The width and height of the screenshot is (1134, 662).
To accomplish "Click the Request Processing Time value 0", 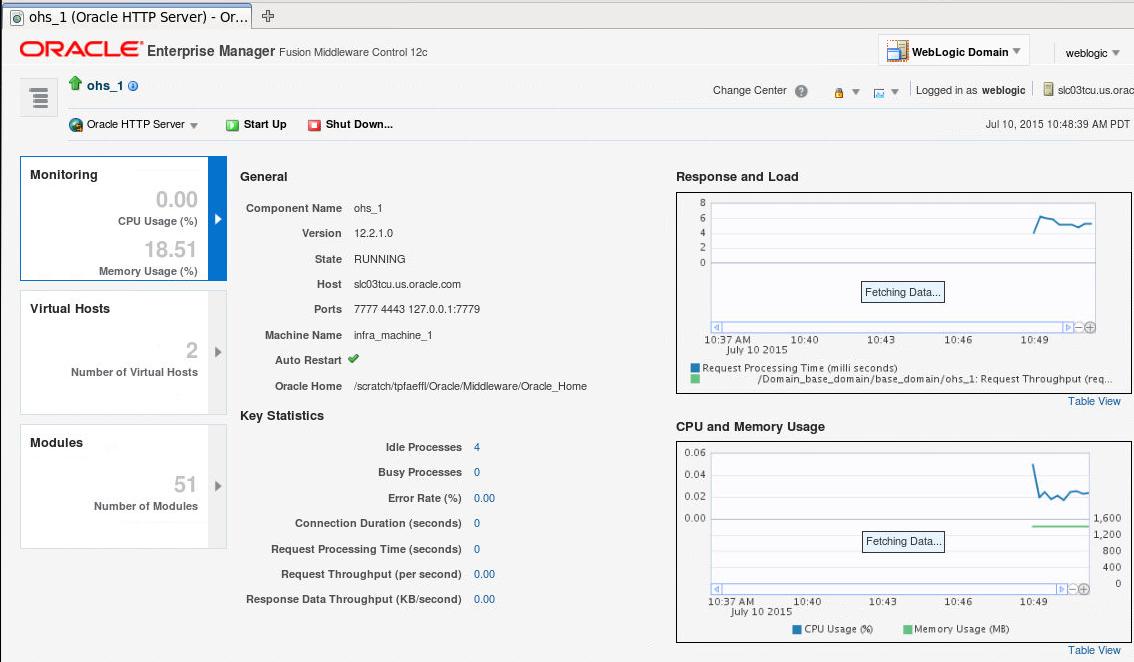I will tap(477, 550).
